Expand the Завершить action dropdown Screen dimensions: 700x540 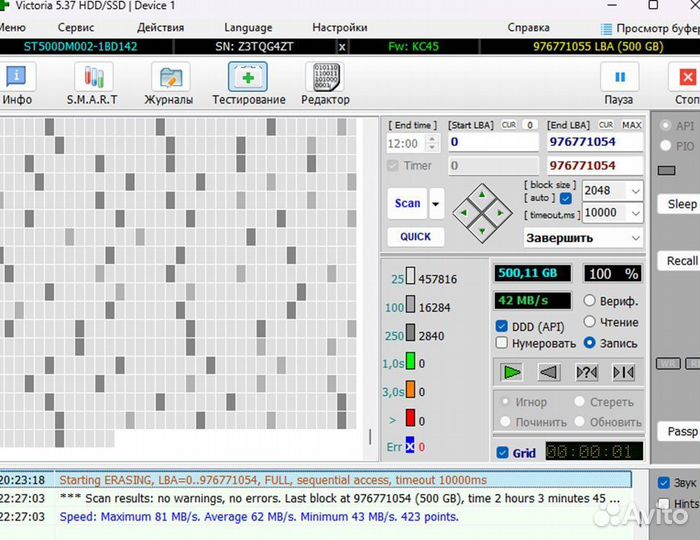(x=634, y=238)
